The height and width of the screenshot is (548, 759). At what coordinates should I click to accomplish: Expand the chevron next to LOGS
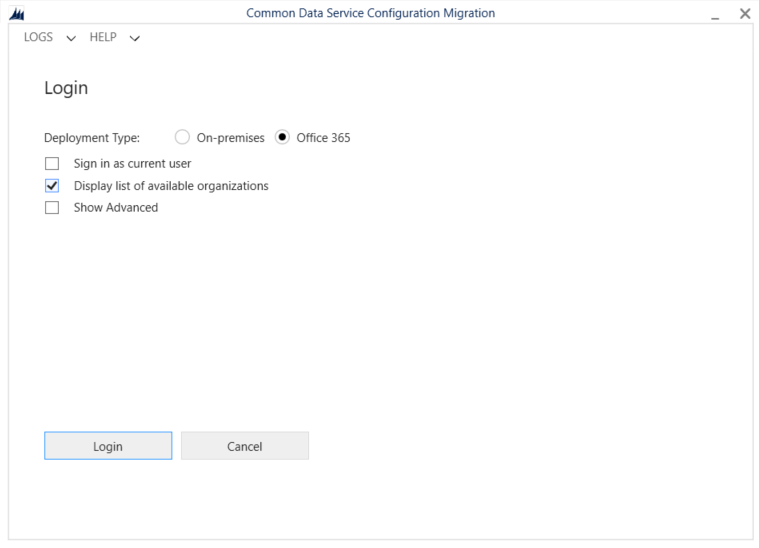71,39
